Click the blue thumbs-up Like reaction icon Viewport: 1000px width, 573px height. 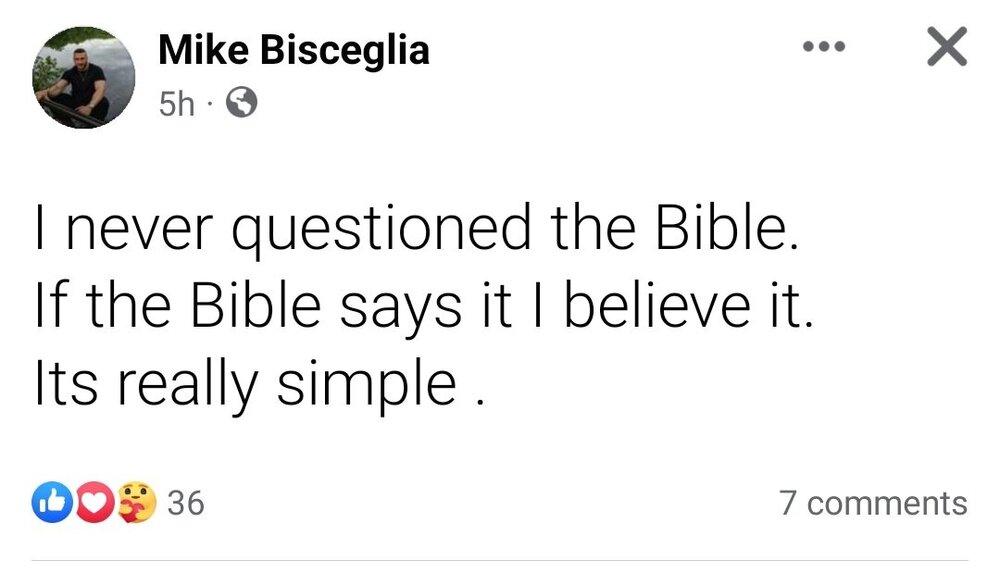point(50,502)
